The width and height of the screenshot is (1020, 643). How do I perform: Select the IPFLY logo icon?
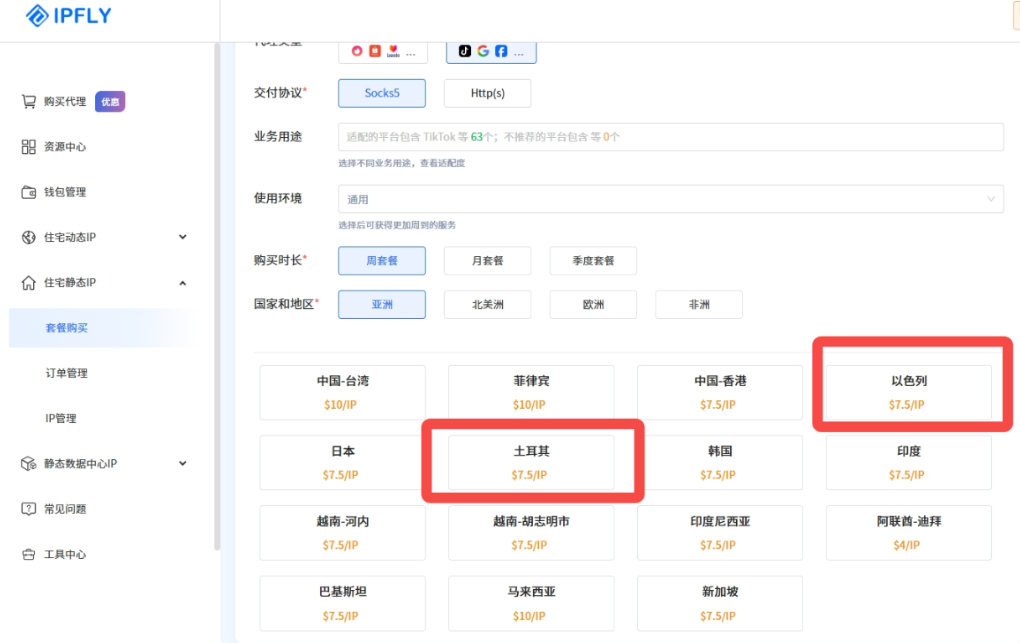click(x=38, y=16)
